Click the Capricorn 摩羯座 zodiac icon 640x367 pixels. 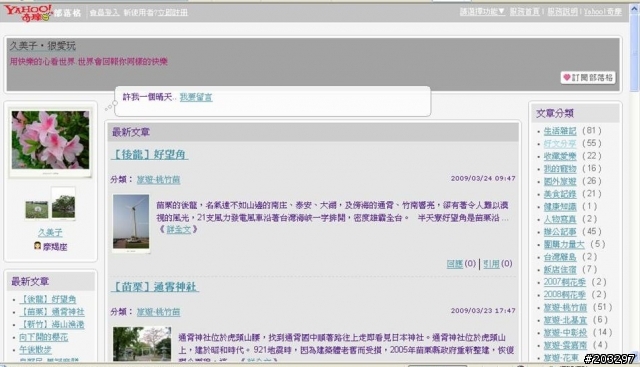tap(38, 246)
